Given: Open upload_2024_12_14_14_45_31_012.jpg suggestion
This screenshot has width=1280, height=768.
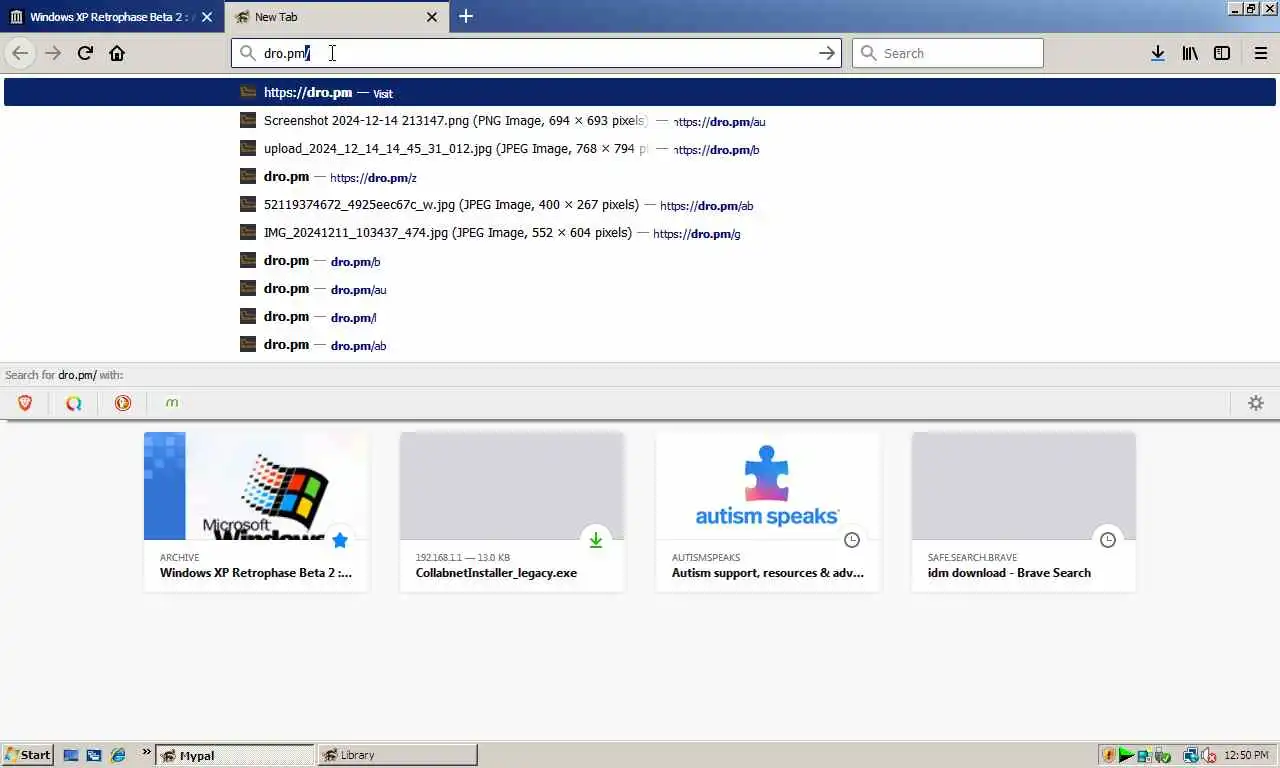Looking at the screenshot, I should [640, 149].
